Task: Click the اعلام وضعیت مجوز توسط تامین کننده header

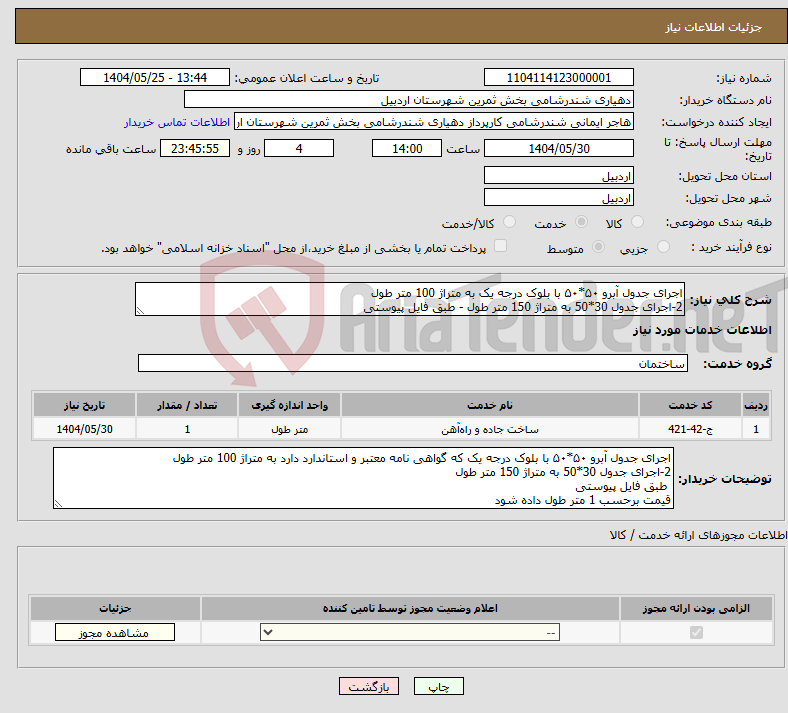Action: coord(410,608)
